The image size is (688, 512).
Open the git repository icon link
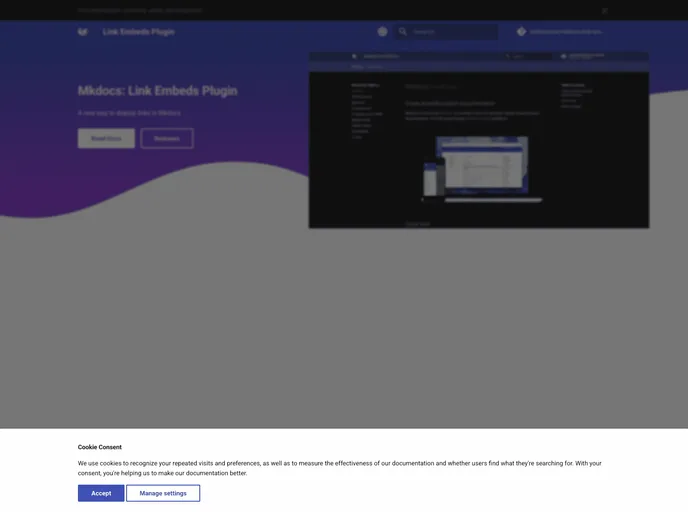tap(521, 32)
